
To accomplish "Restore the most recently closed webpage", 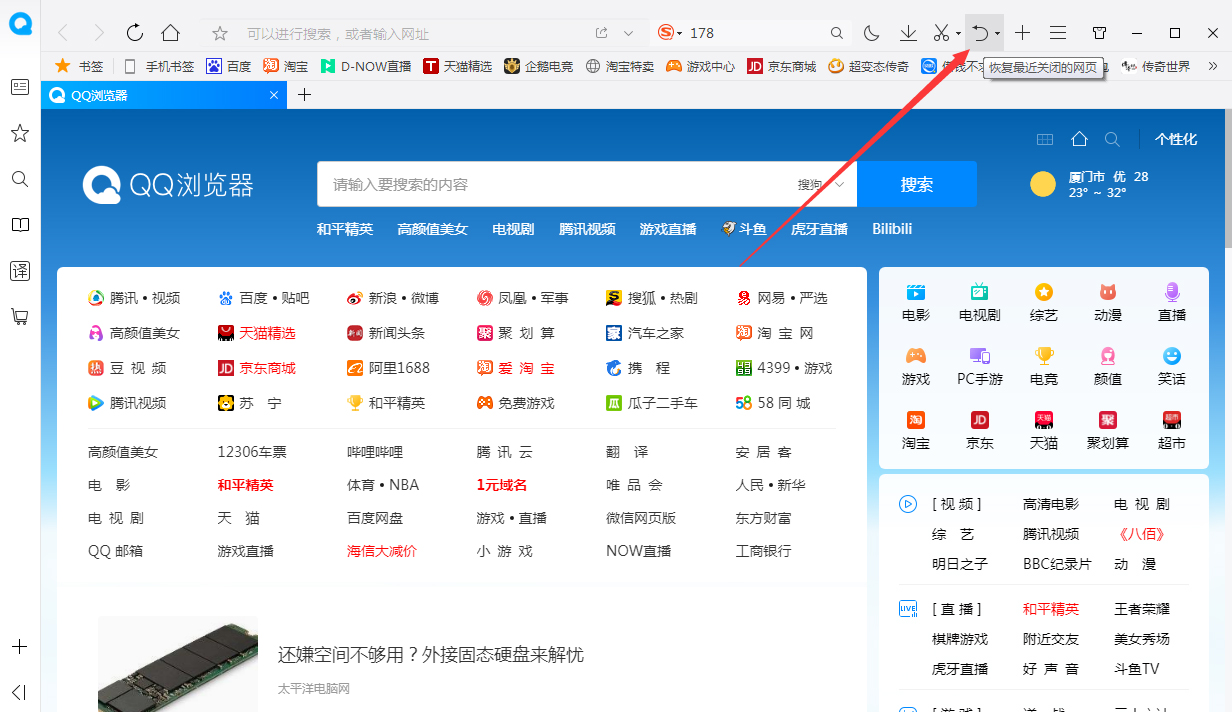I will click(977, 32).
